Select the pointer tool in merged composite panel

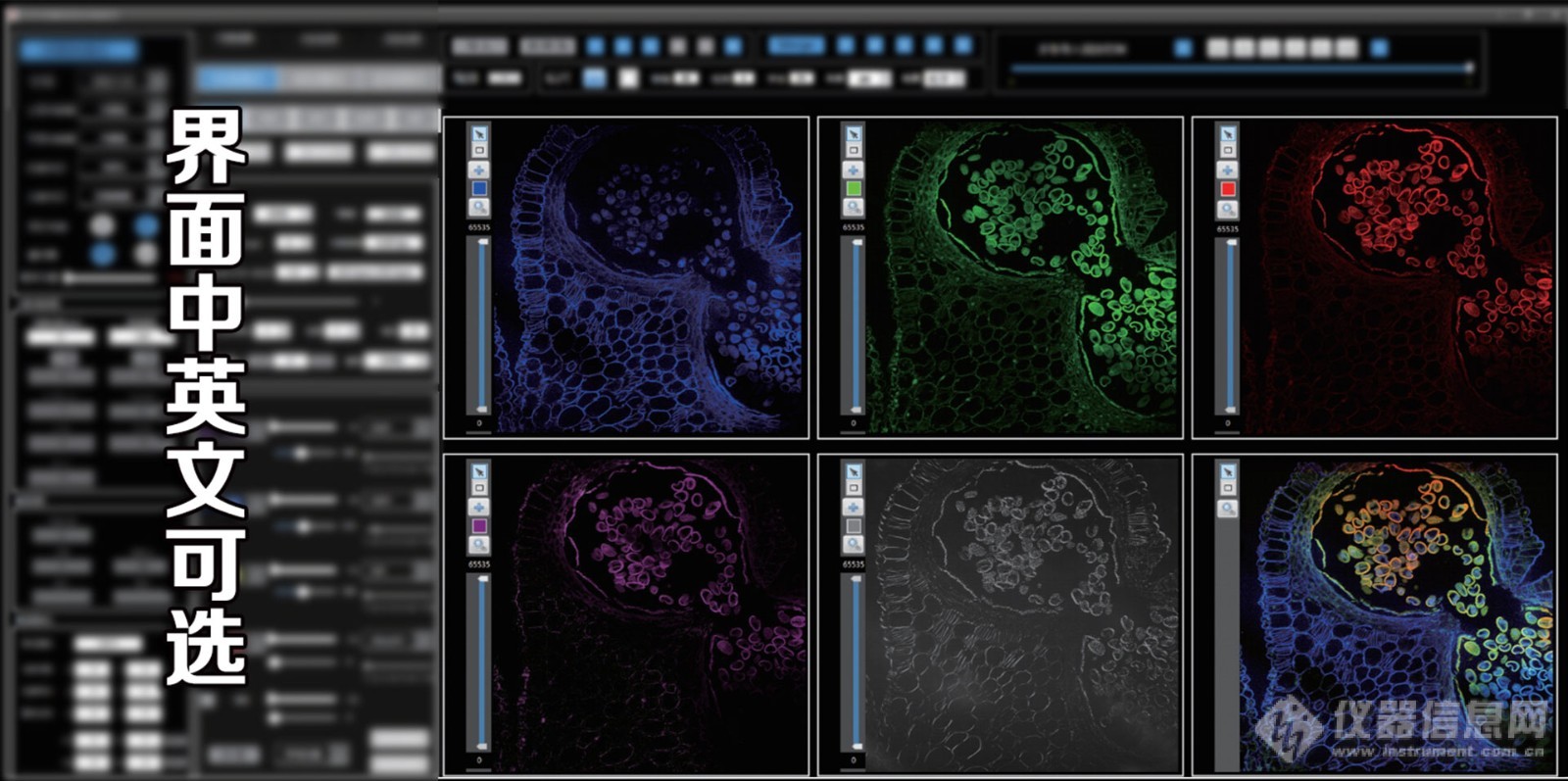(1228, 470)
